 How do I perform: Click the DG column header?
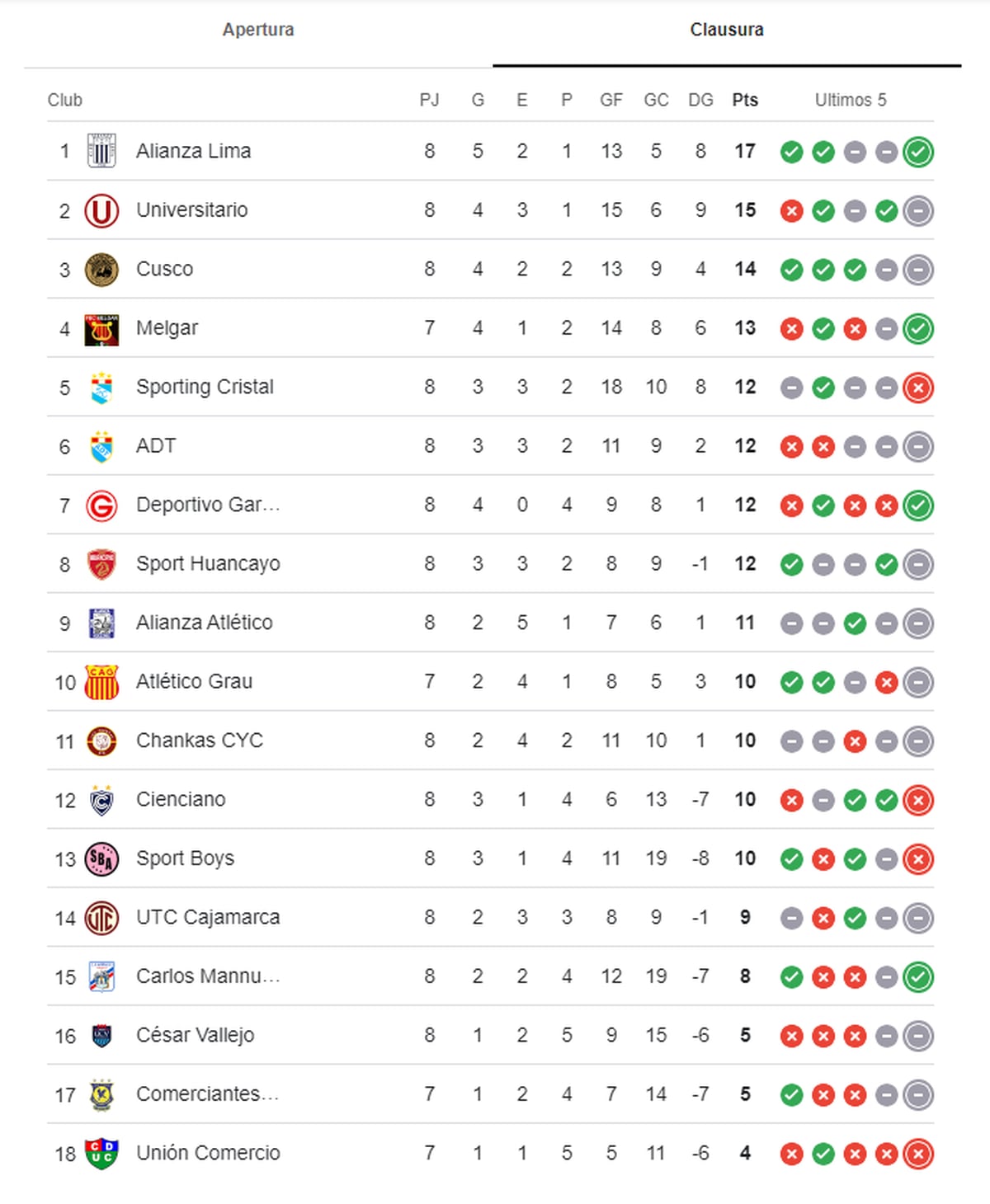[700, 100]
